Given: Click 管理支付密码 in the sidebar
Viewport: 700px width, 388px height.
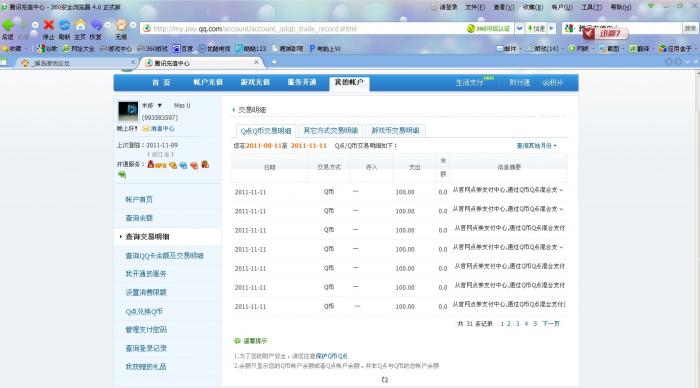Looking at the screenshot, I should (x=146, y=330).
